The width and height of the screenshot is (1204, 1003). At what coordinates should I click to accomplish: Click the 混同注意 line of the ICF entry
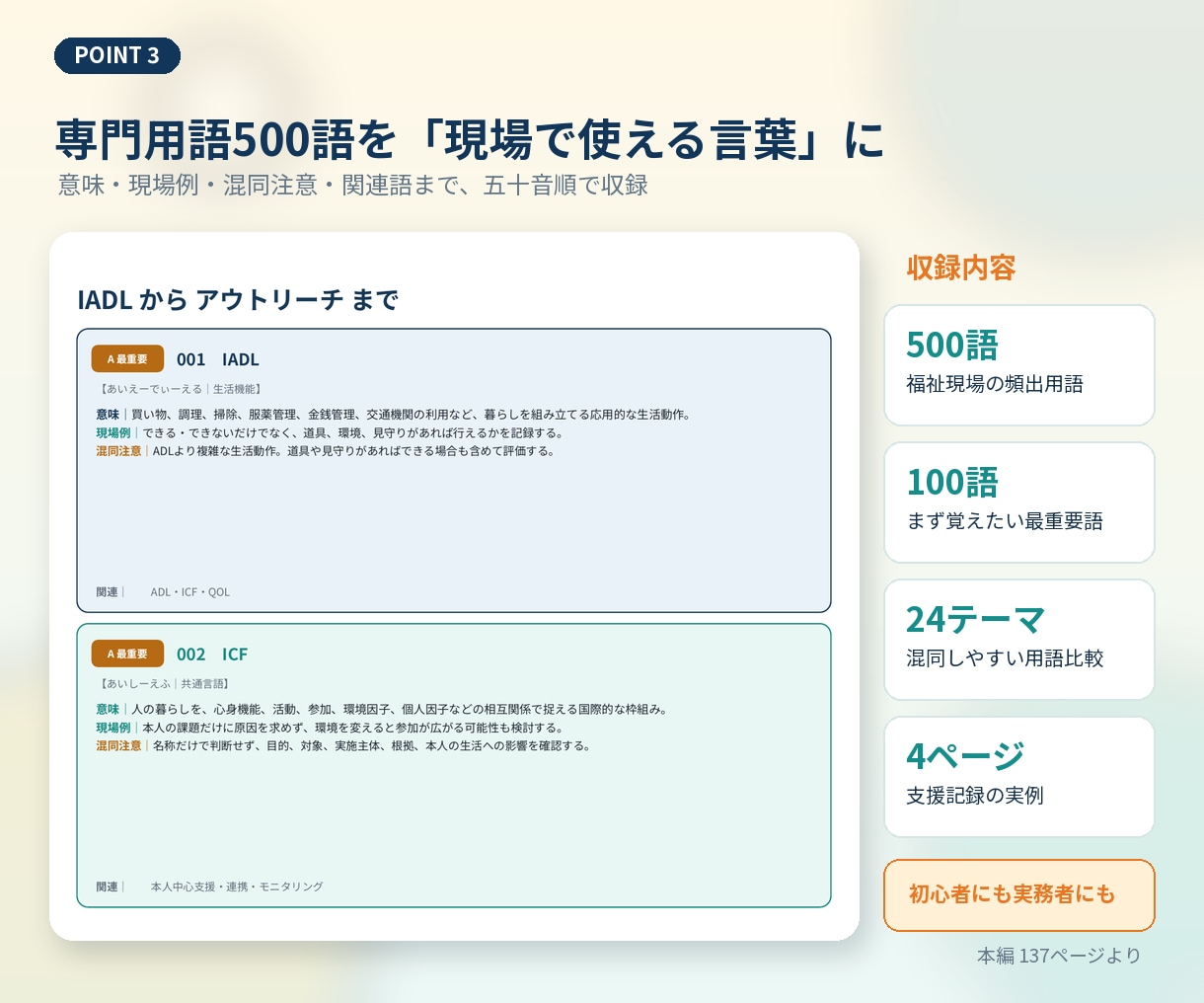[345, 745]
